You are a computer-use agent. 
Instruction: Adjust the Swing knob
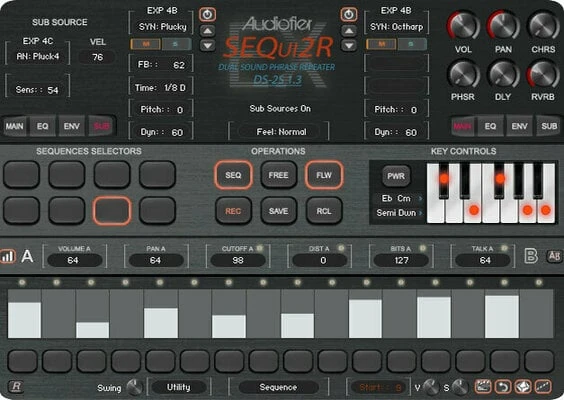[x=135, y=388]
